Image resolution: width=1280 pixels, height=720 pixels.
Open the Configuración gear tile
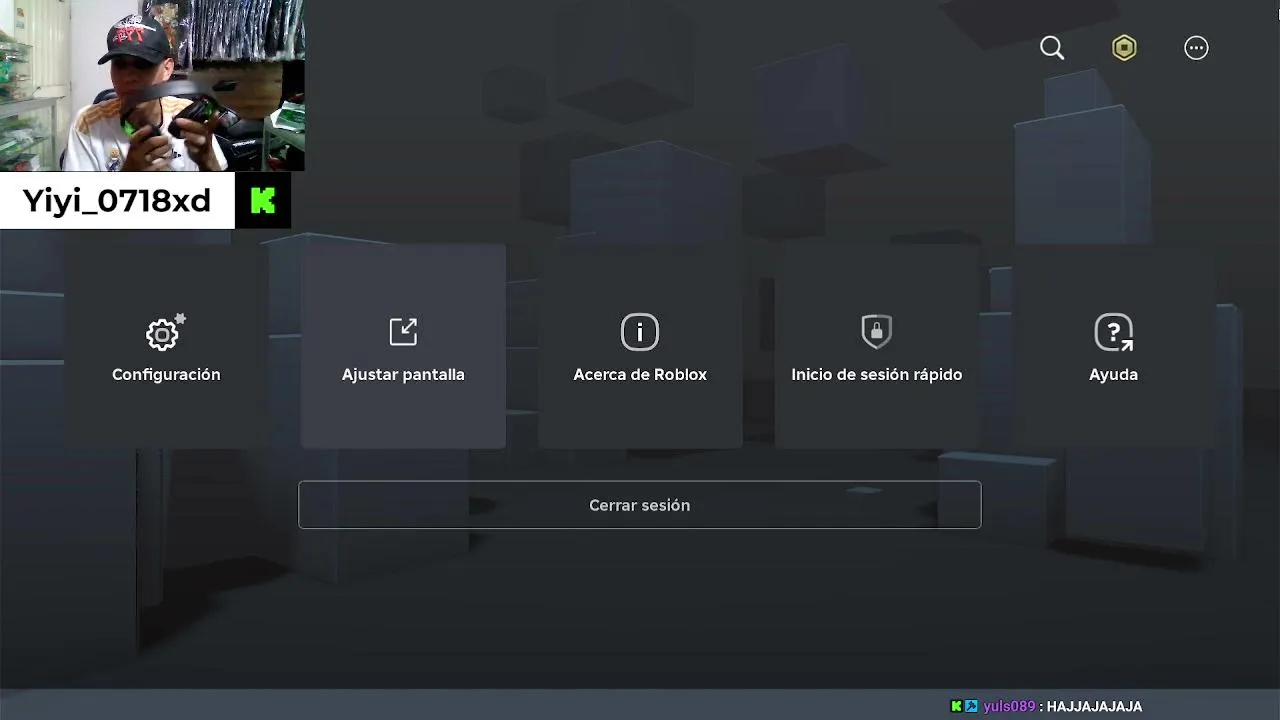(x=166, y=347)
